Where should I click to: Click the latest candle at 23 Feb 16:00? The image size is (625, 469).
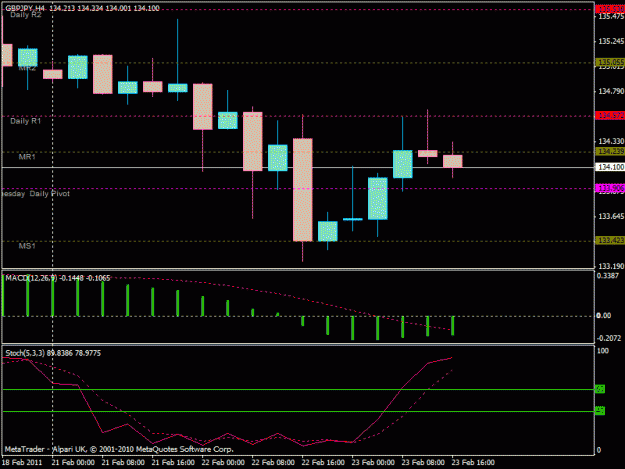453,161
